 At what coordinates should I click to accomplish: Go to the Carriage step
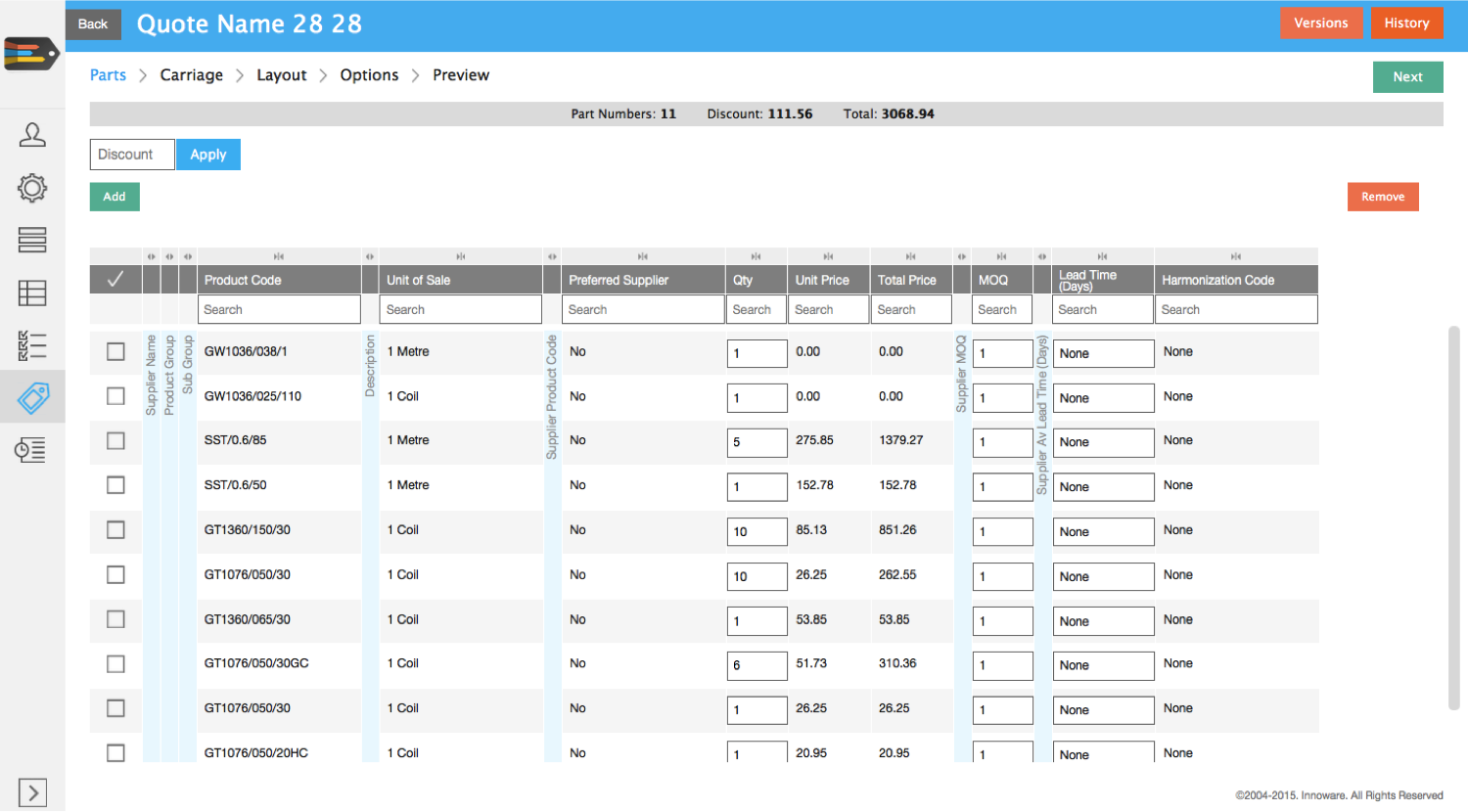pos(192,75)
